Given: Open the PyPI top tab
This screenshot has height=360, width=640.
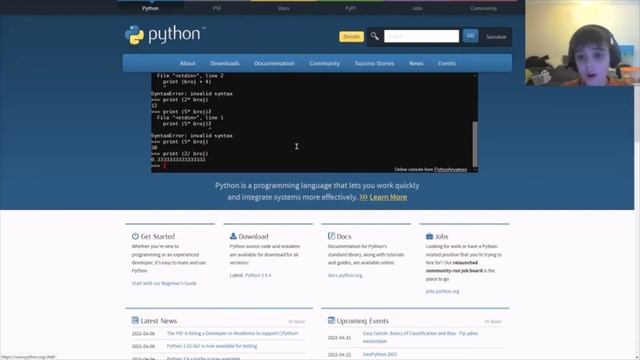Looking at the screenshot, I should (x=350, y=8).
